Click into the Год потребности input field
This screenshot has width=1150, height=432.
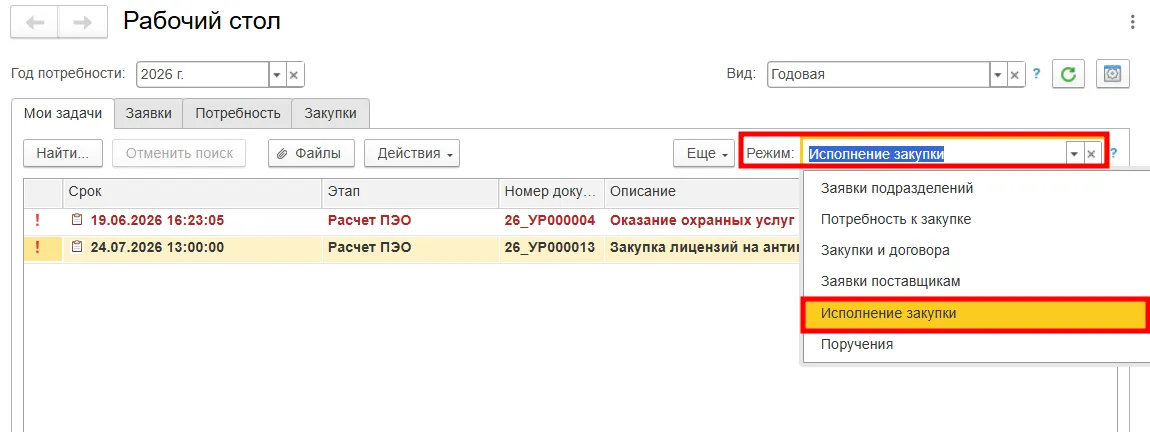pos(202,75)
